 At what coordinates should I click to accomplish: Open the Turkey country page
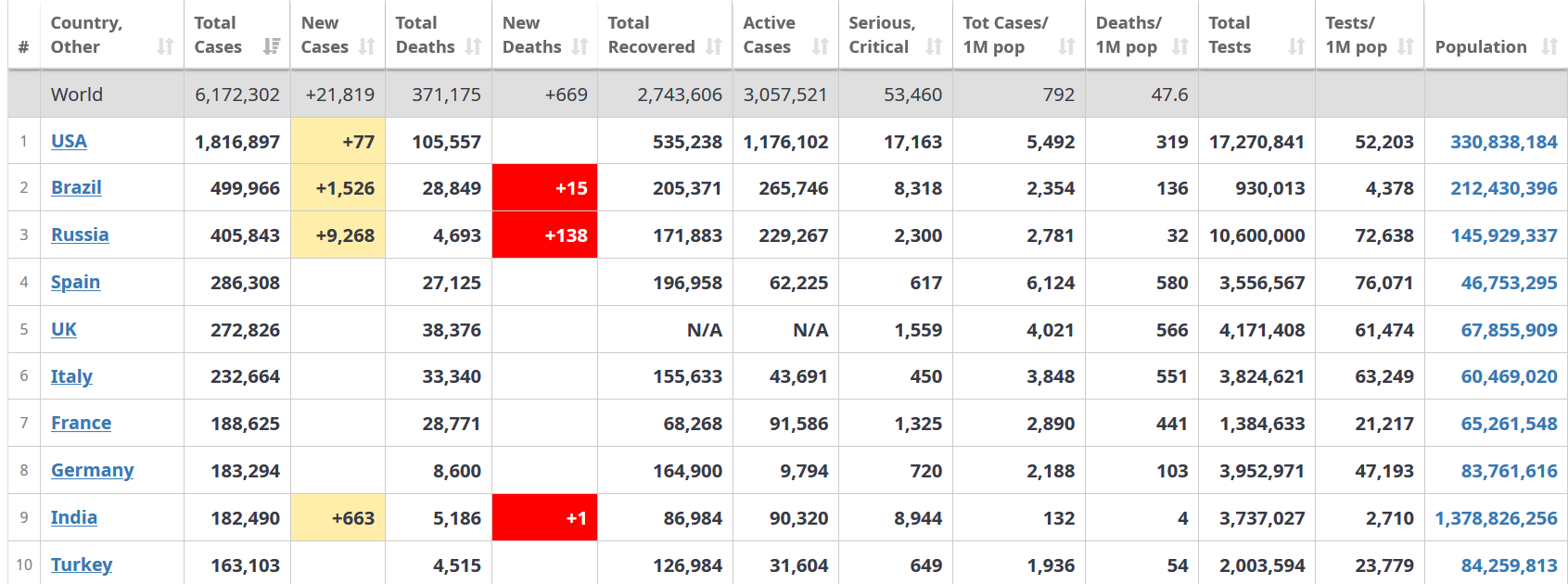(82, 565)
